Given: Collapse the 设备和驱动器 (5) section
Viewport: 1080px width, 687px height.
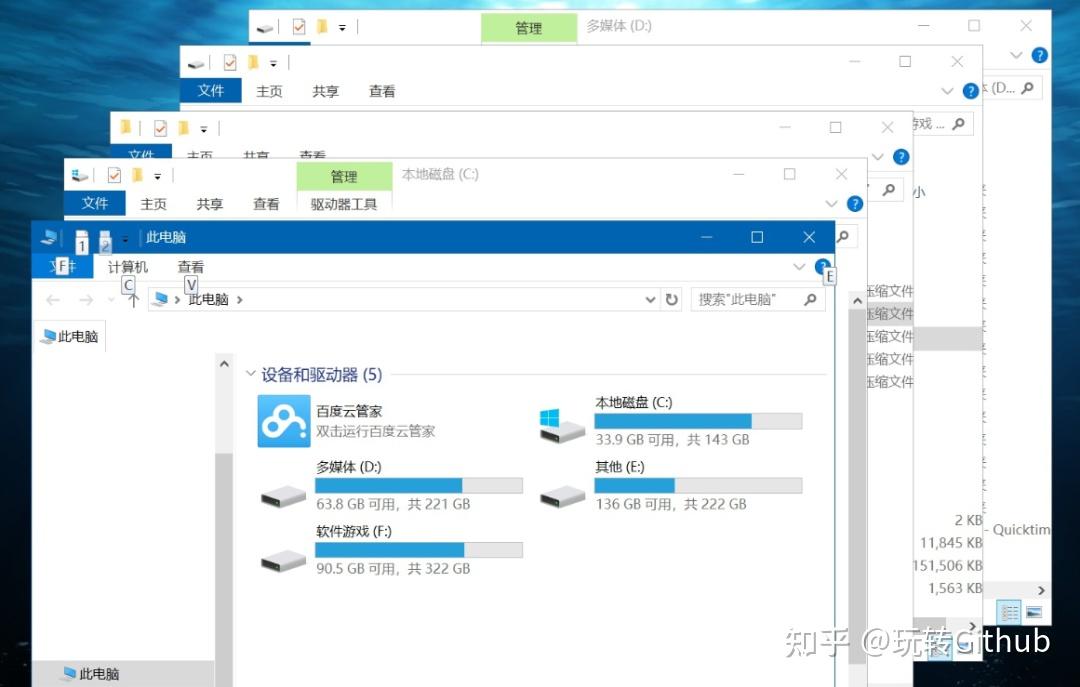Looking at the screenshot, I should 251,373.
